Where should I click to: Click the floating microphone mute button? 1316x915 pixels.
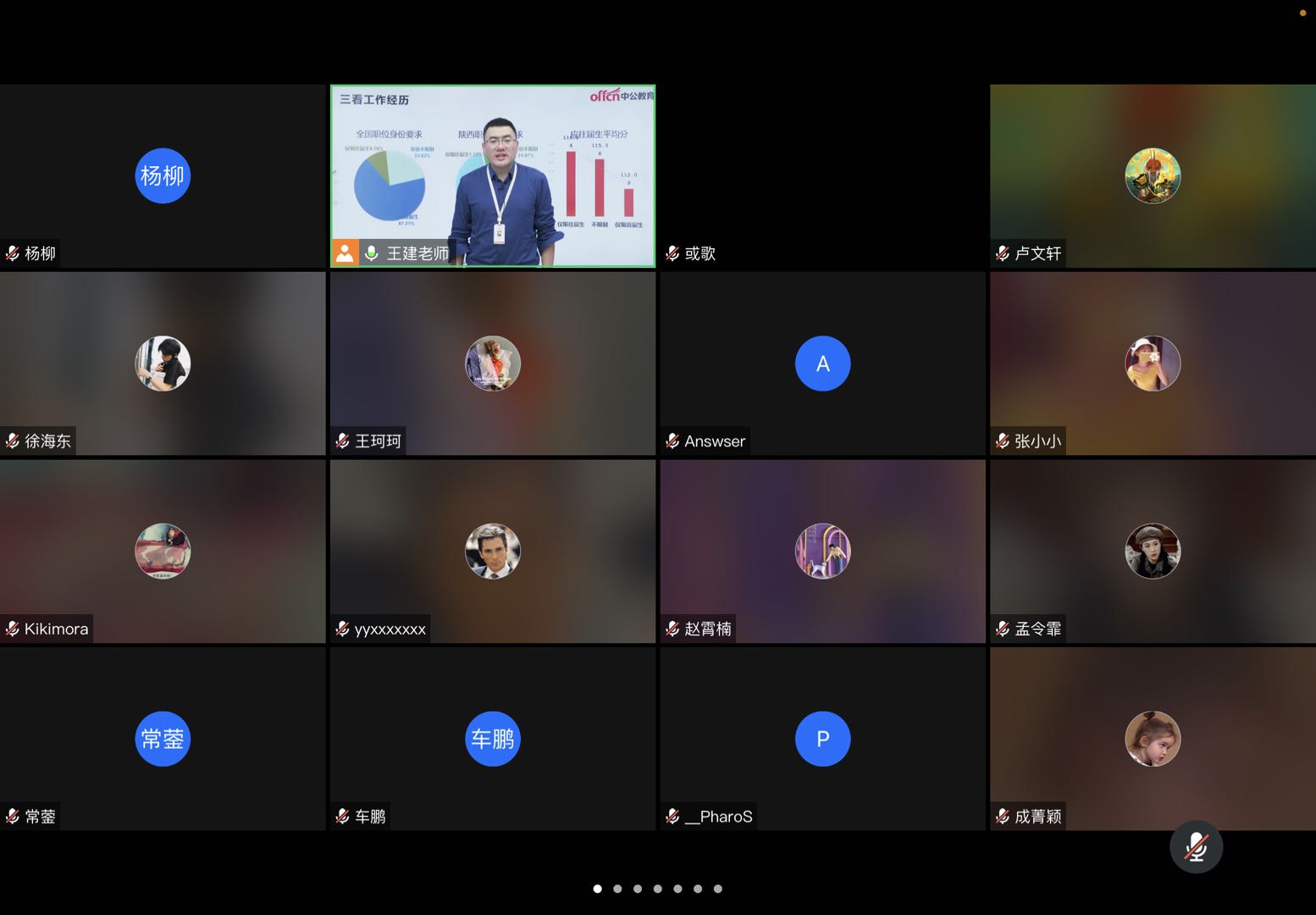[1196, 847]
